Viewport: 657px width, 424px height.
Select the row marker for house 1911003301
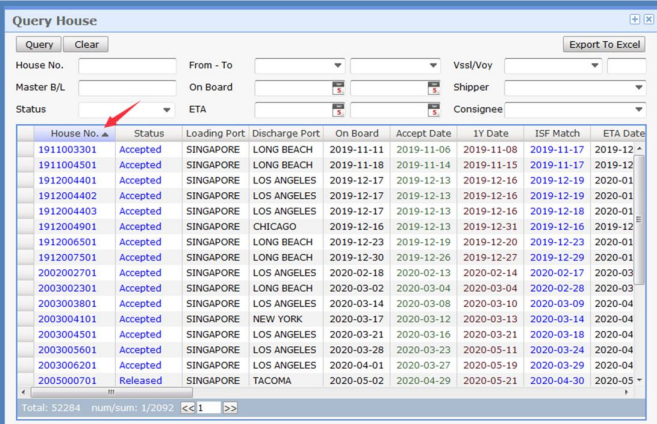click(x=25, y=149)
